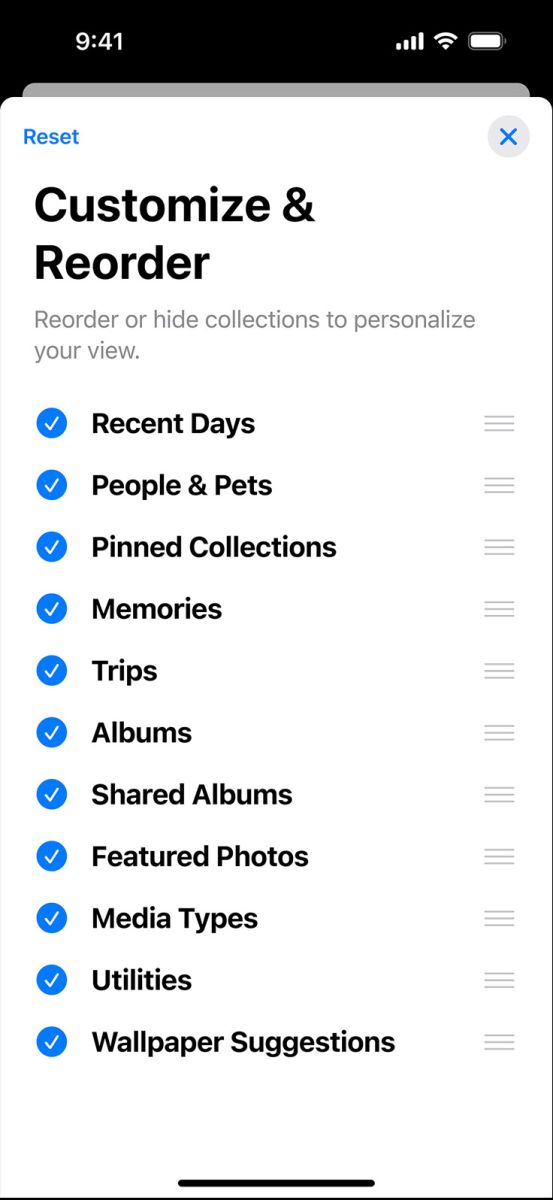Screen dimensions: 553x1200
Task: Tap the reorder handle beside Shared Albums
Action: pos(499,795)
